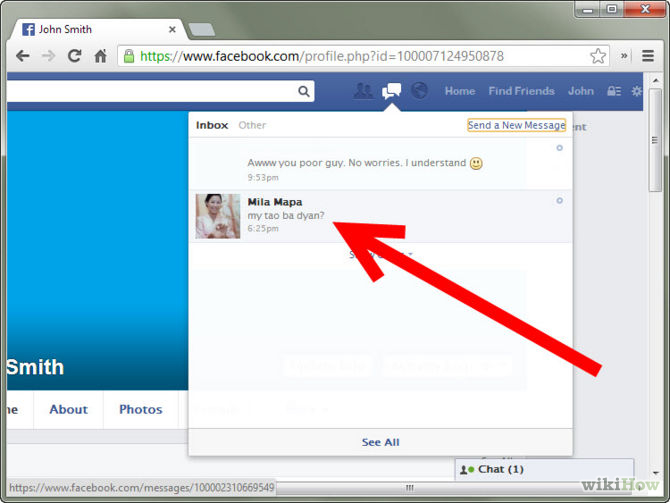Screen dimensions: 670x503
Task: Go to the browser home page
Action: [100, 56]
